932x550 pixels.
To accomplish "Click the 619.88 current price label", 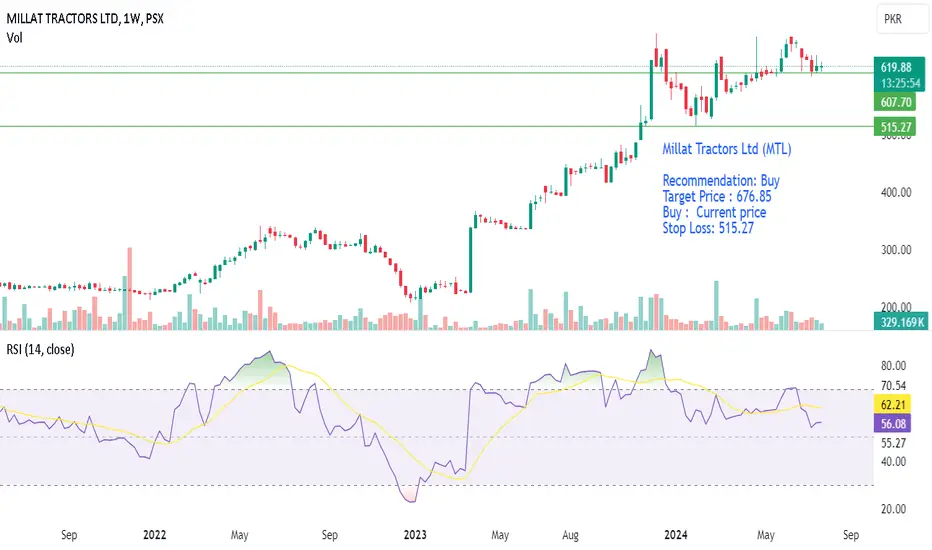I will coord(896,67).
